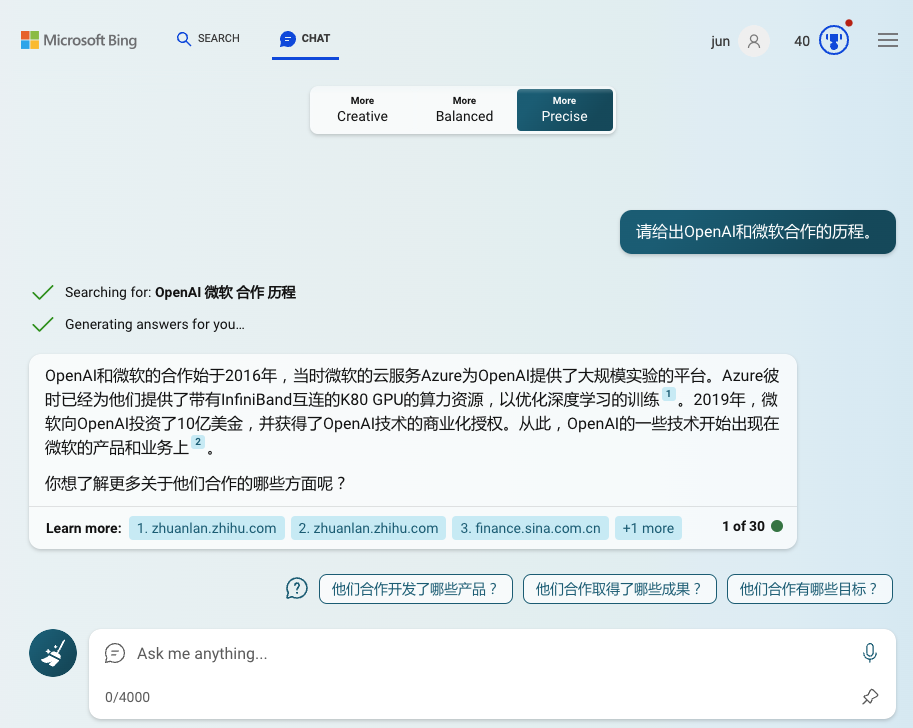Click citation superscript 2 in answer

coord(198,442)
